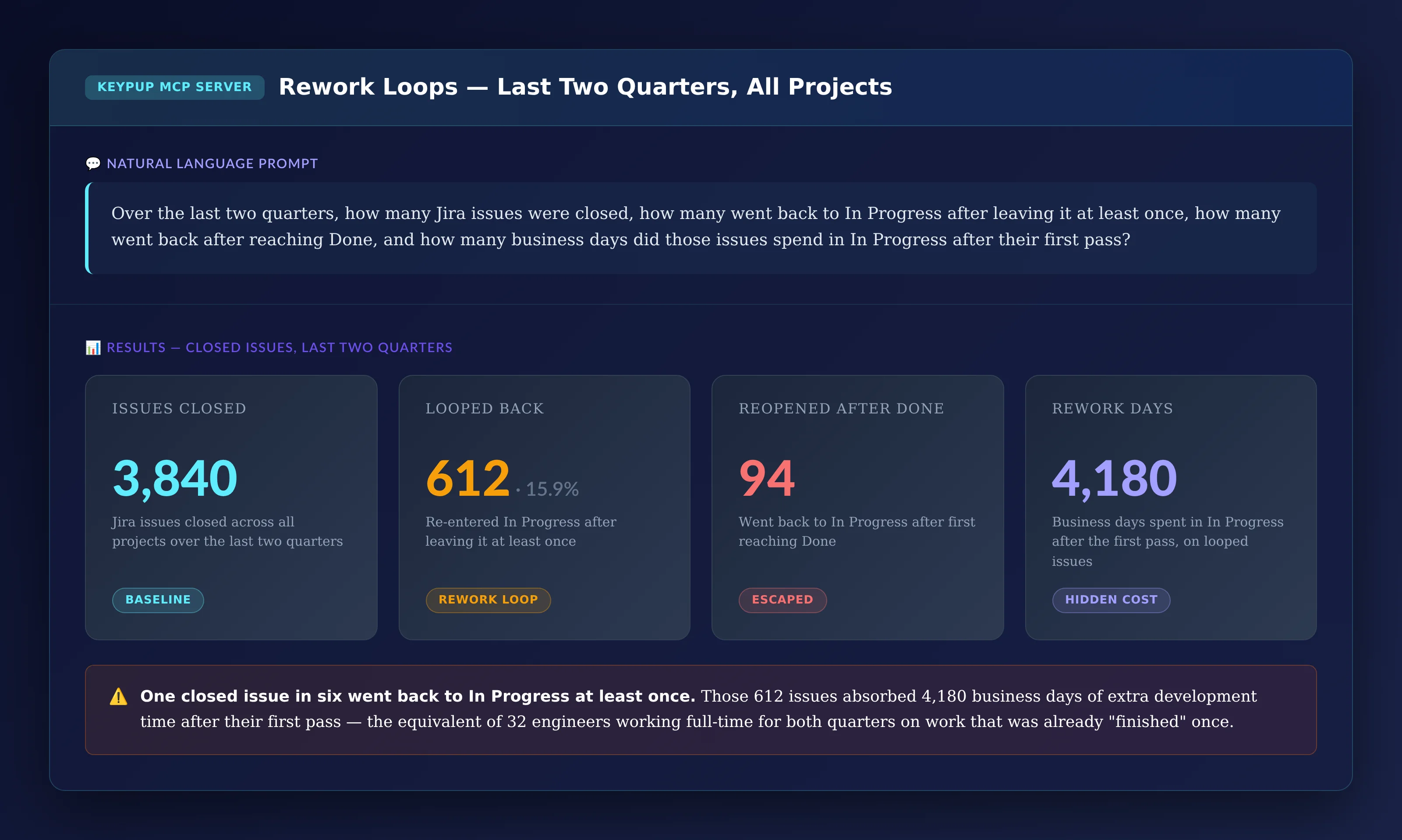
Task: Click the Rework Loops dashboard title
Action: 585,87
